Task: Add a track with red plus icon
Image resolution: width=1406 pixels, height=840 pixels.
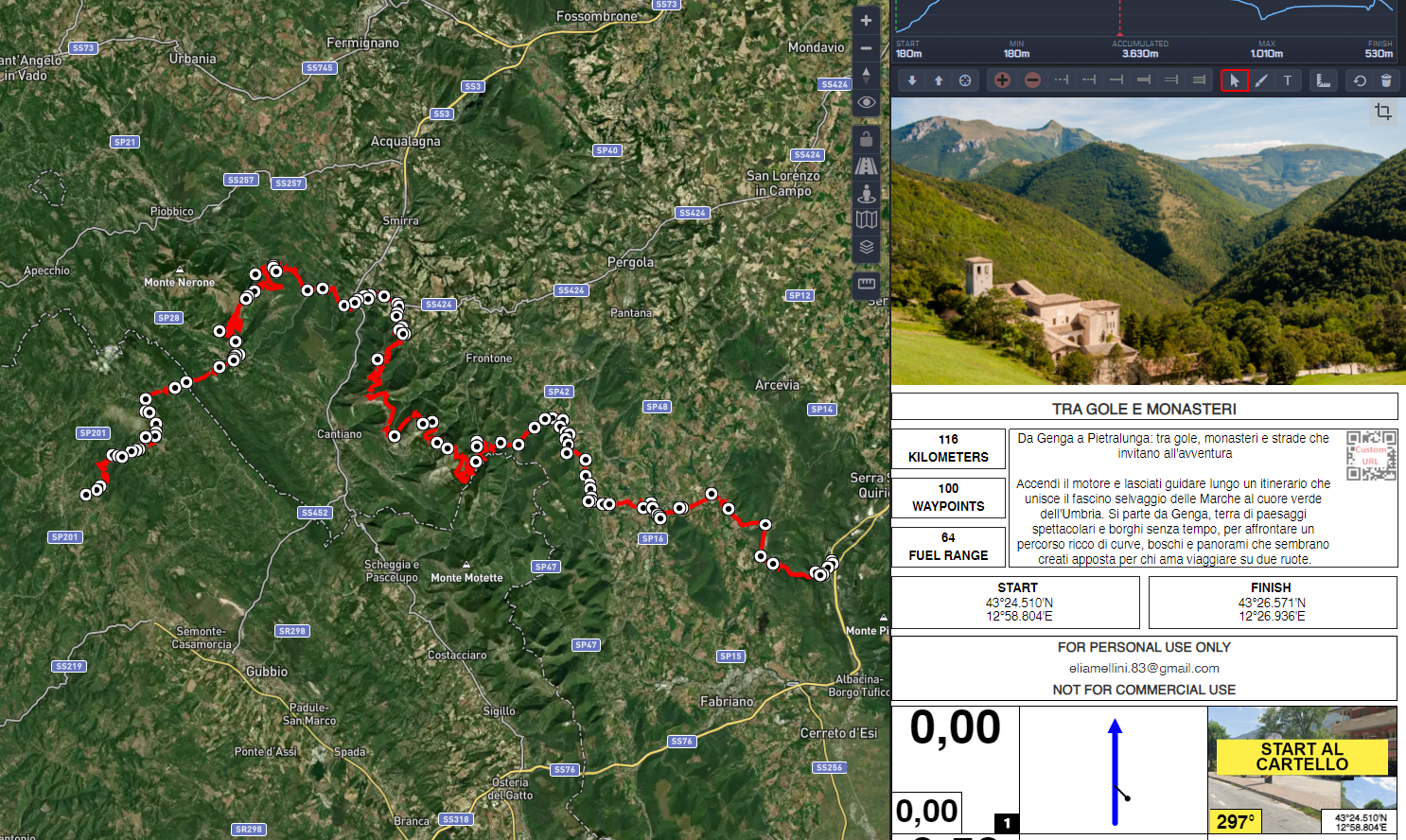Action: [1002, 80]
